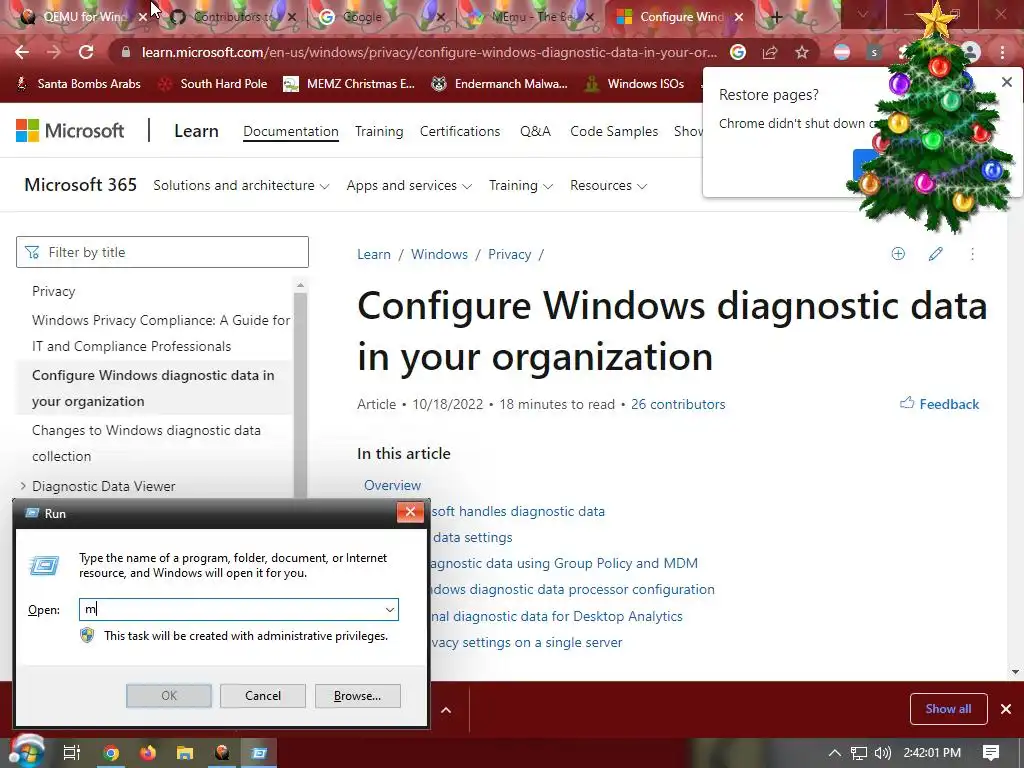This screenshot has height=768, width=1024.
Task: Switch to the Google tab
Action: (x=381, y=17)
